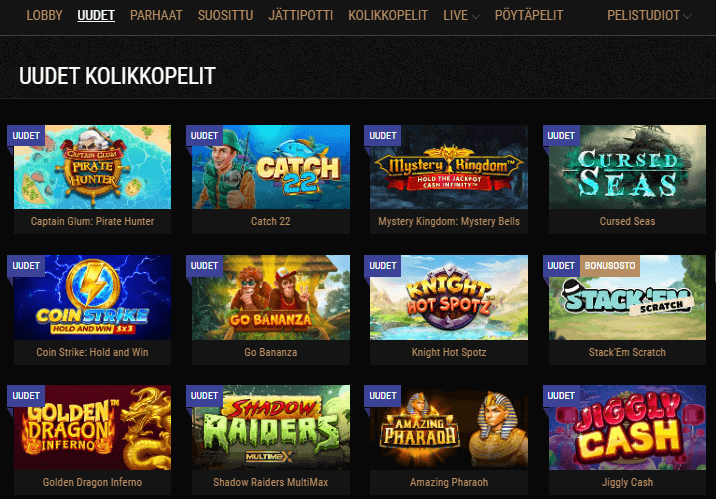Launch the Jiggly Cash game
The width and height of the screenshot is (716, 499).
coord(627,428)
